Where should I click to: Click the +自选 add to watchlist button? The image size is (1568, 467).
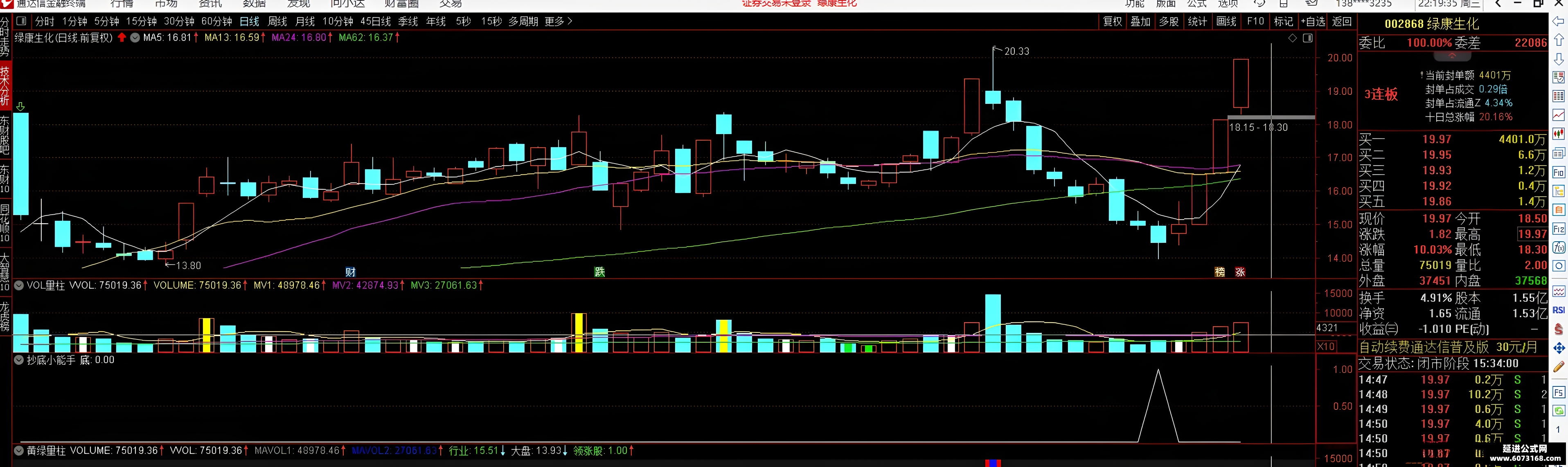coord(1313,21)
